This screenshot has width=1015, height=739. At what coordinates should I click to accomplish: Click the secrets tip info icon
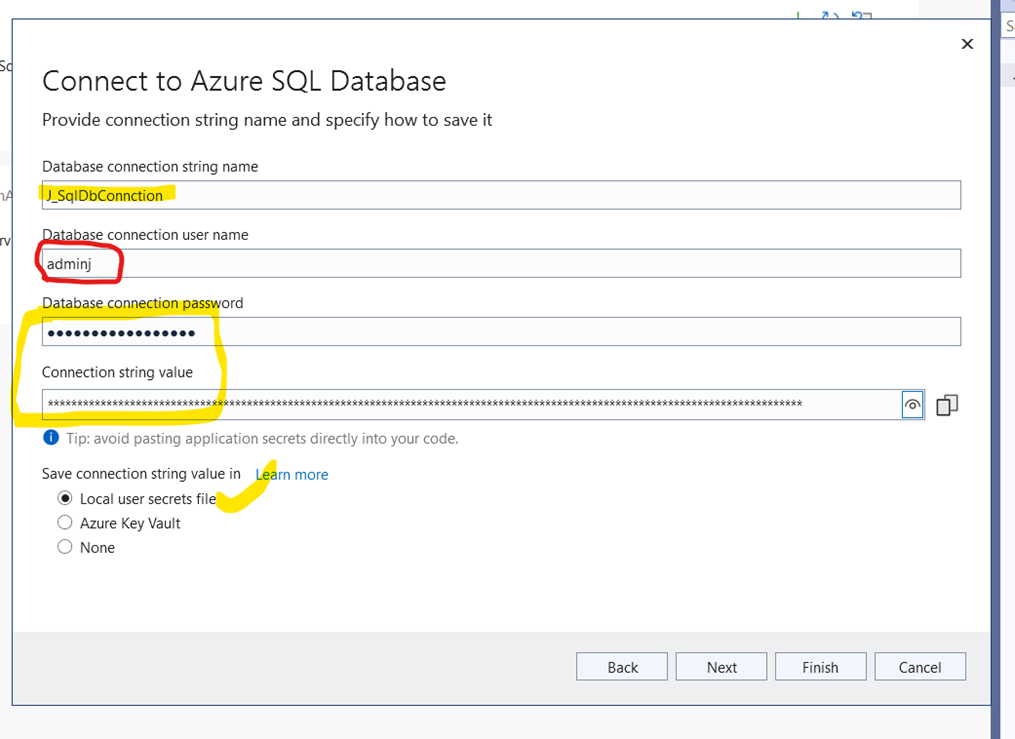(x=50, y=438)
